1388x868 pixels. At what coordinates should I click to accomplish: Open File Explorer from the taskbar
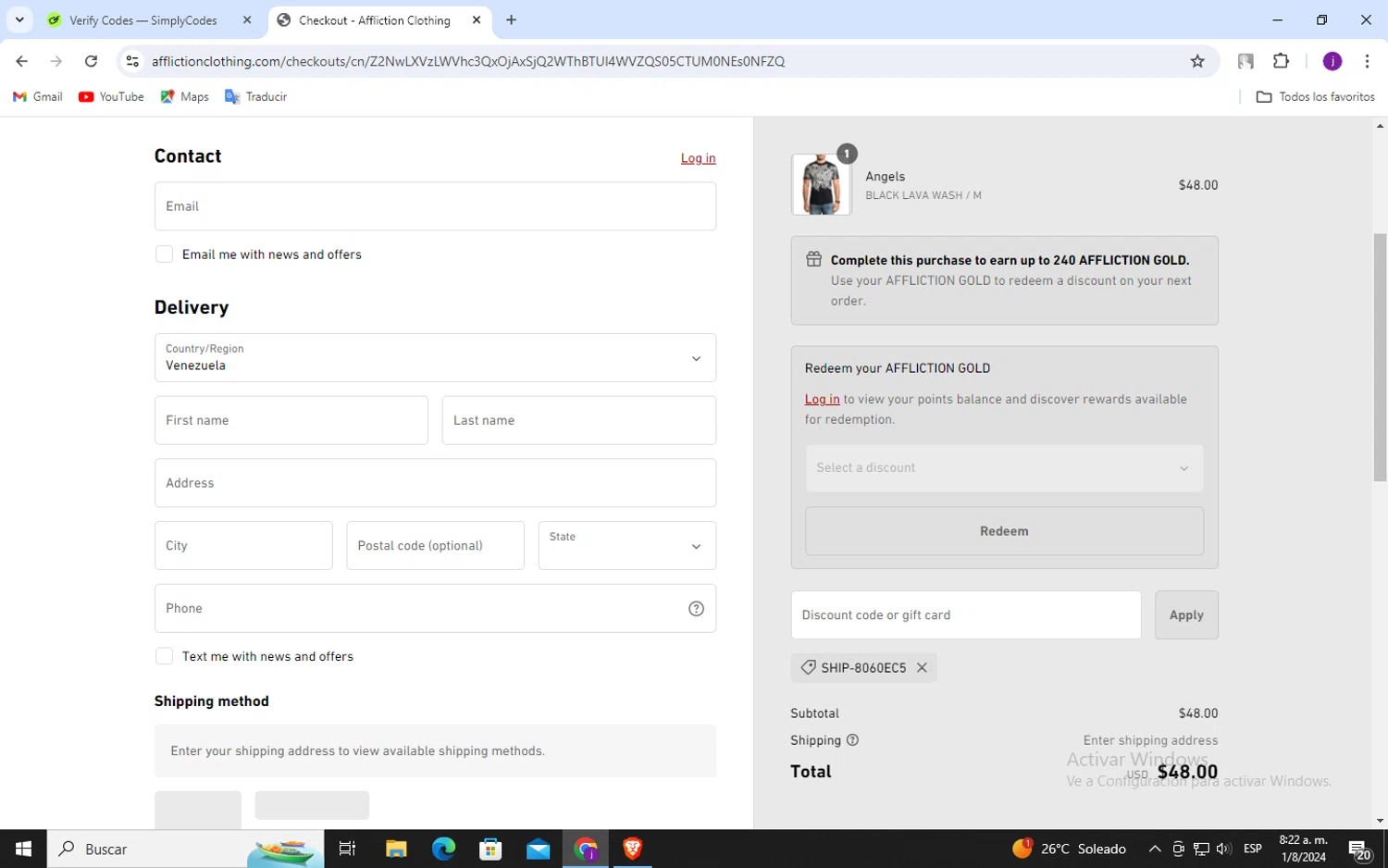(x=396, y=849)
